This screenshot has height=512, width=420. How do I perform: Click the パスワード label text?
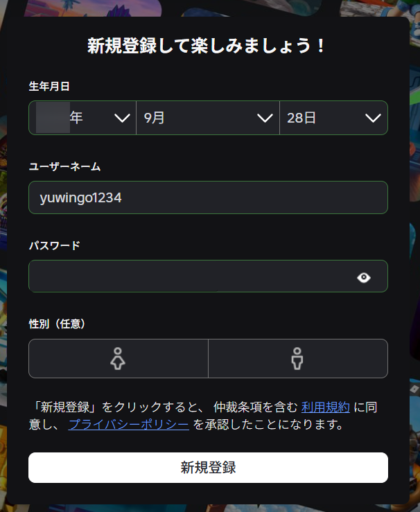[x=54, y=246]
